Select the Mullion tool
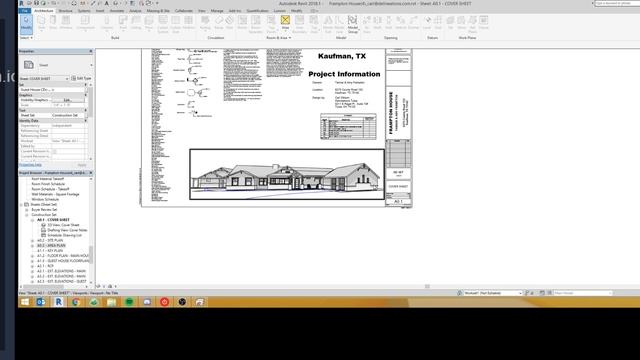 point(189,23)
